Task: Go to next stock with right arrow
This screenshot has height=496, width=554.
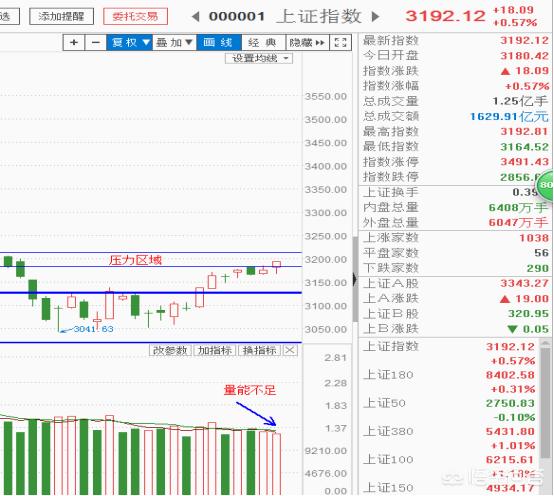Action: (x=376, y=17)
